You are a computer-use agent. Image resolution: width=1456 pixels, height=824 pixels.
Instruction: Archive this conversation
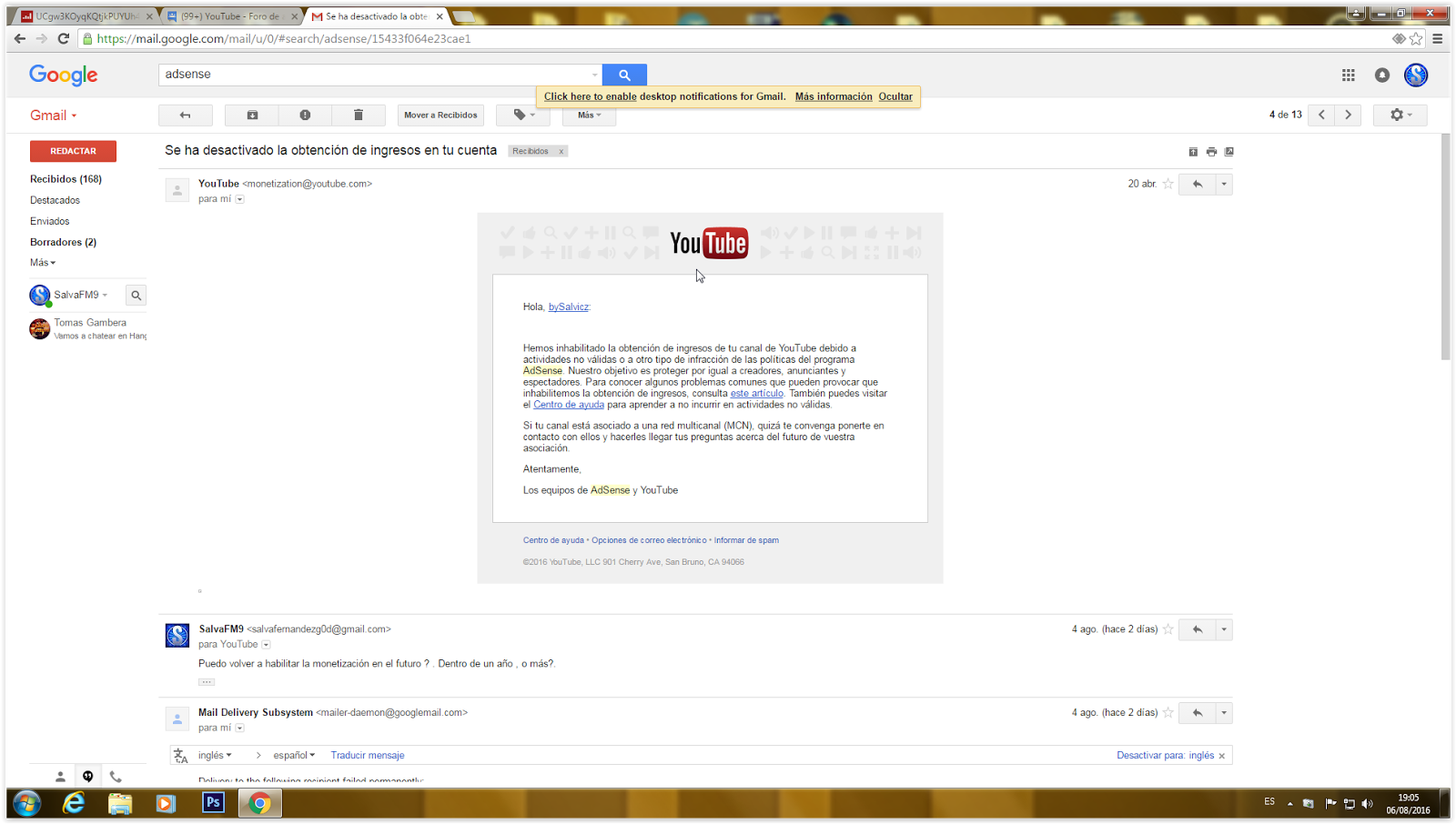pyautogui.click(x=252, y=115)
